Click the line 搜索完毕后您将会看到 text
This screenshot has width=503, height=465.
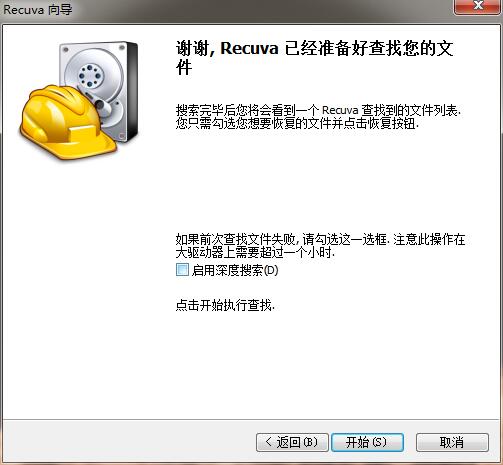tap(318, 110)
